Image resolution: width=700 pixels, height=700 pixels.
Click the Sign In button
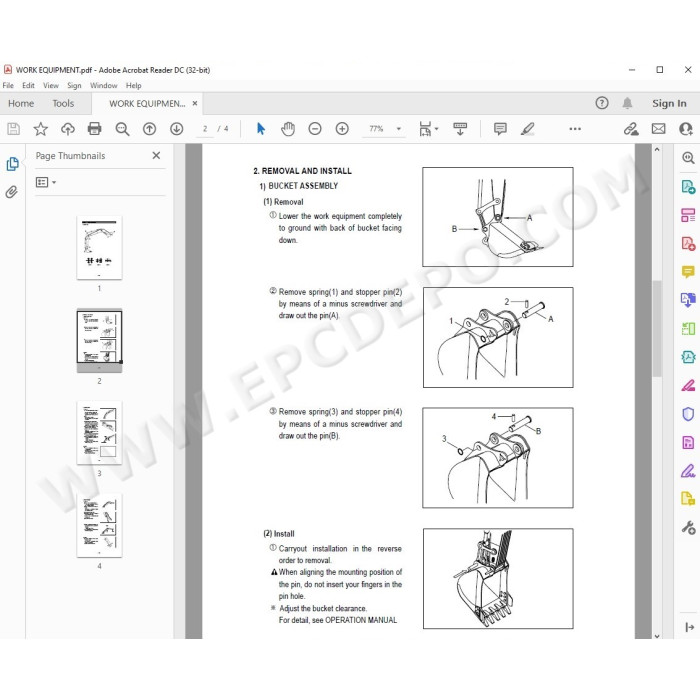coord(669,103)
